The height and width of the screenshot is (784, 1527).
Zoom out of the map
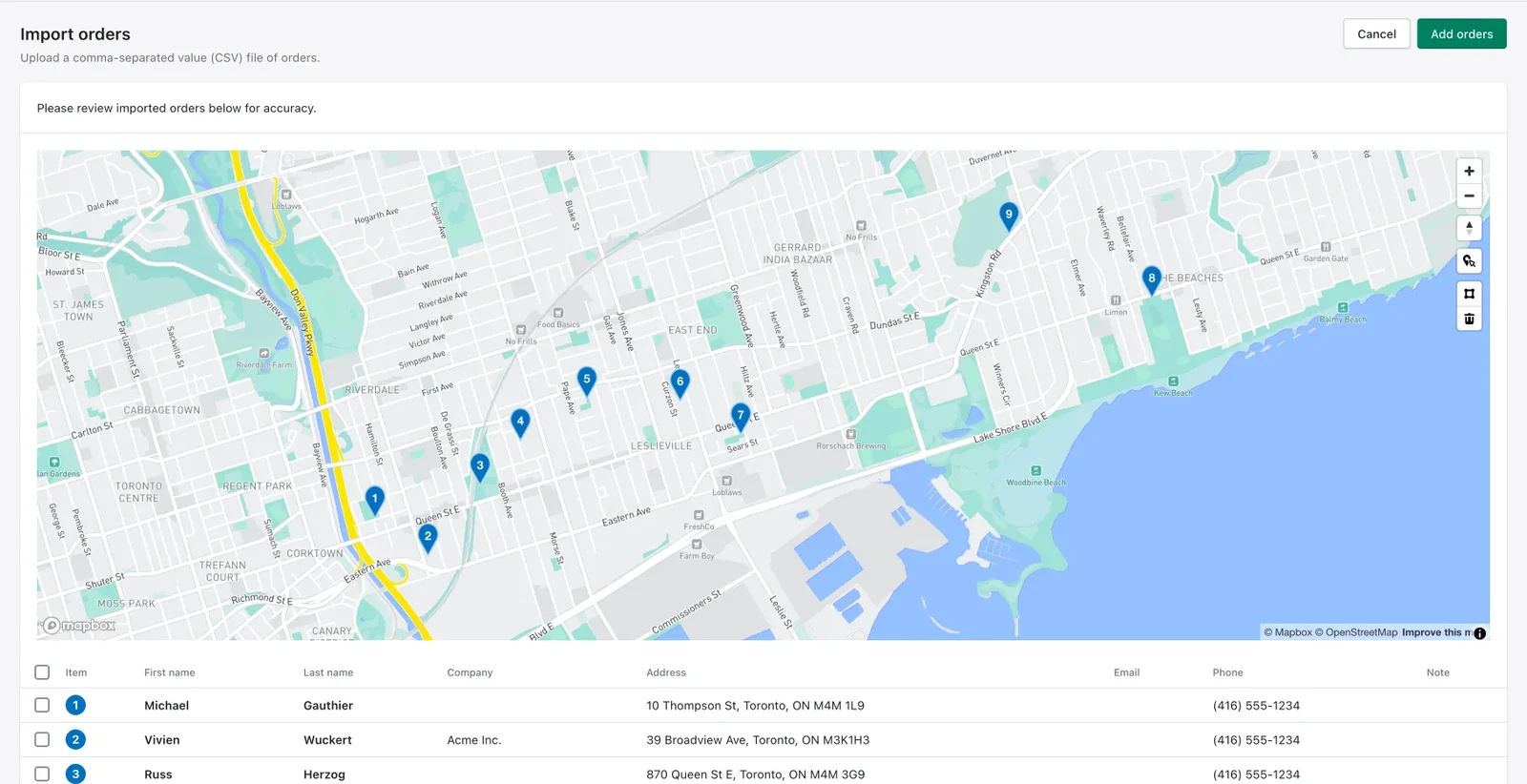pyautogui.click(x=1469, y=196)
